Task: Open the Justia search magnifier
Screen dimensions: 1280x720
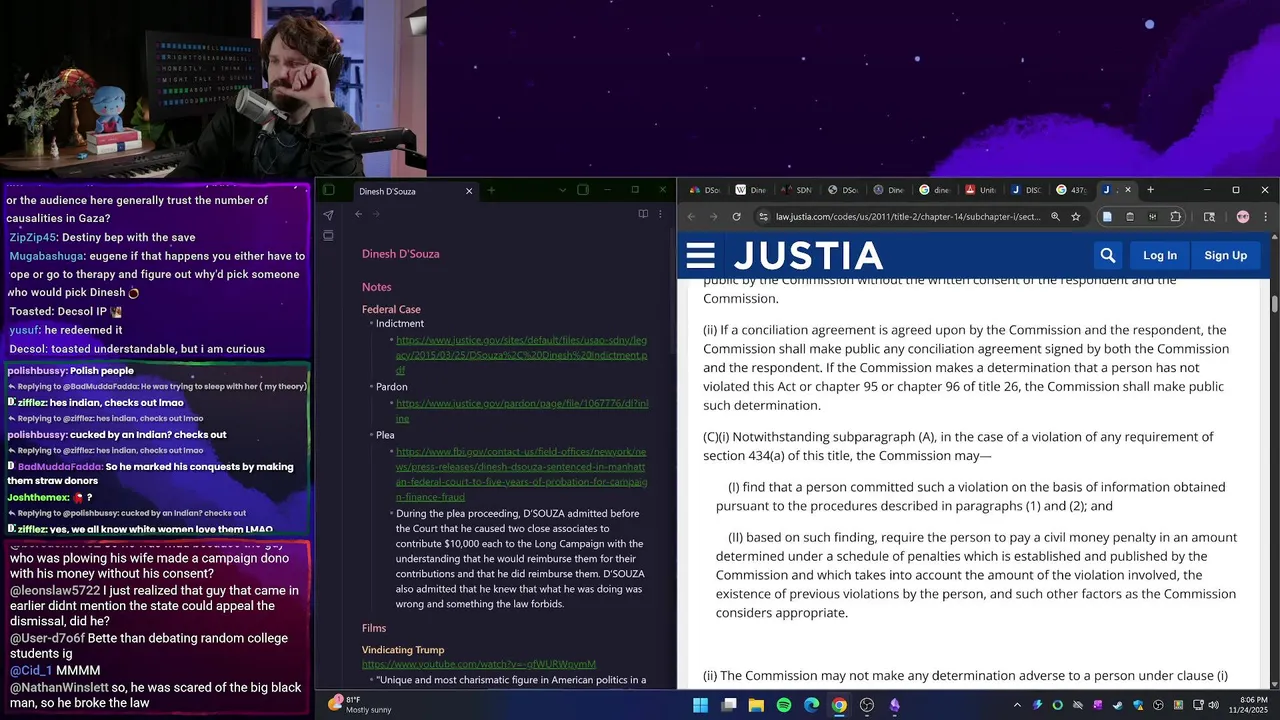Action: coord(1108,255)
